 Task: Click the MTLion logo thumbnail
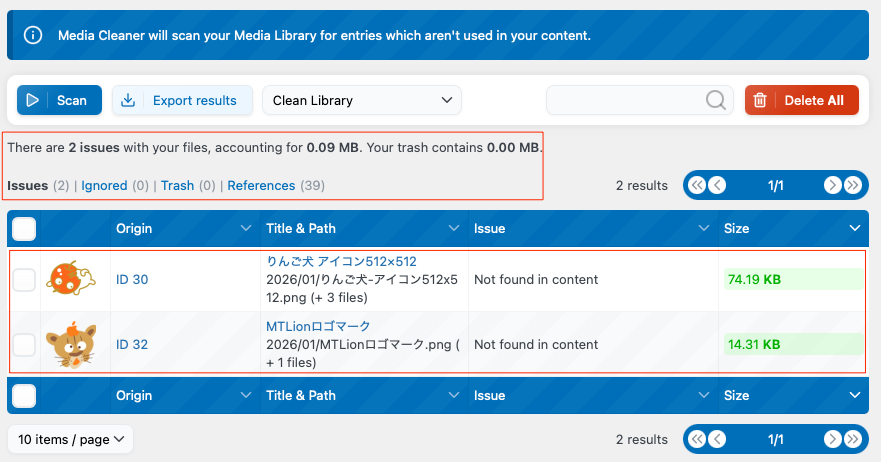pyautogui.click(x=76, y=345)
